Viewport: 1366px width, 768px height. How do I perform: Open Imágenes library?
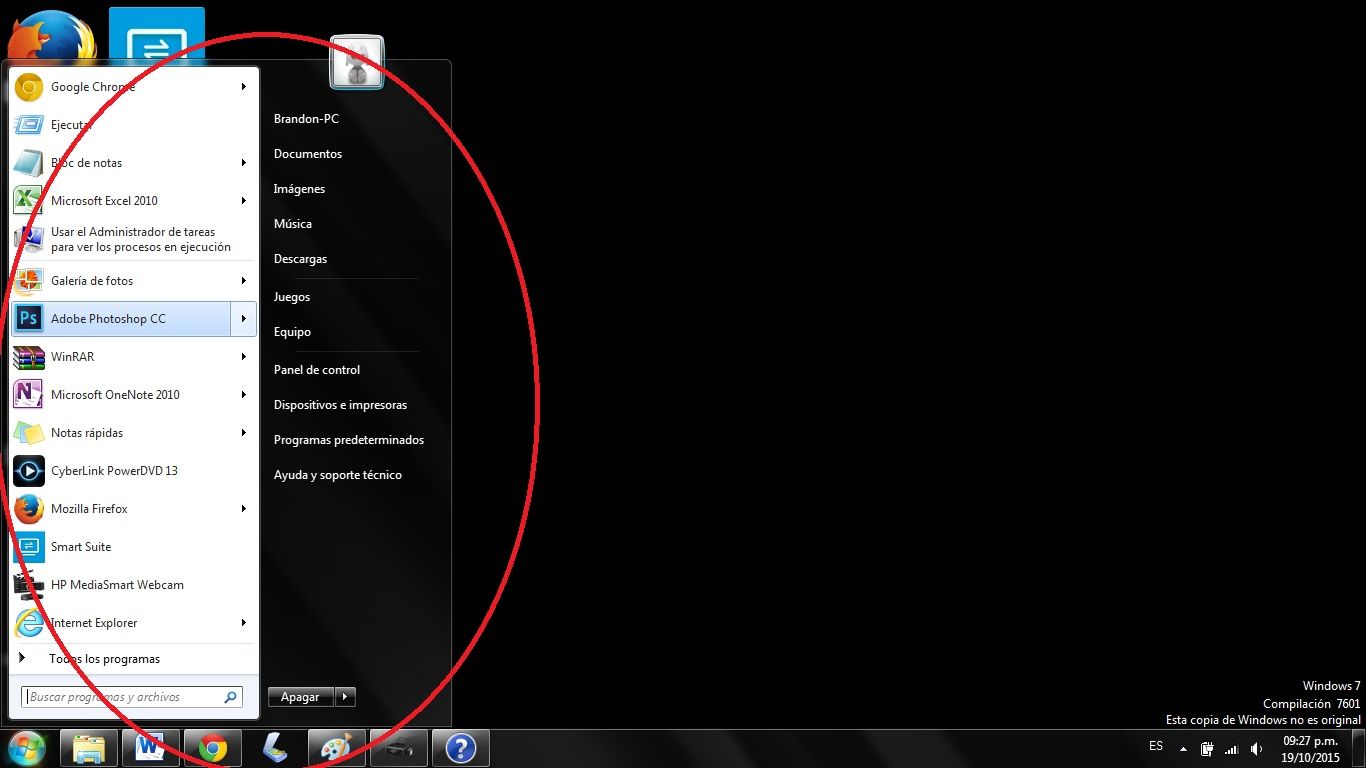point(299,189)
